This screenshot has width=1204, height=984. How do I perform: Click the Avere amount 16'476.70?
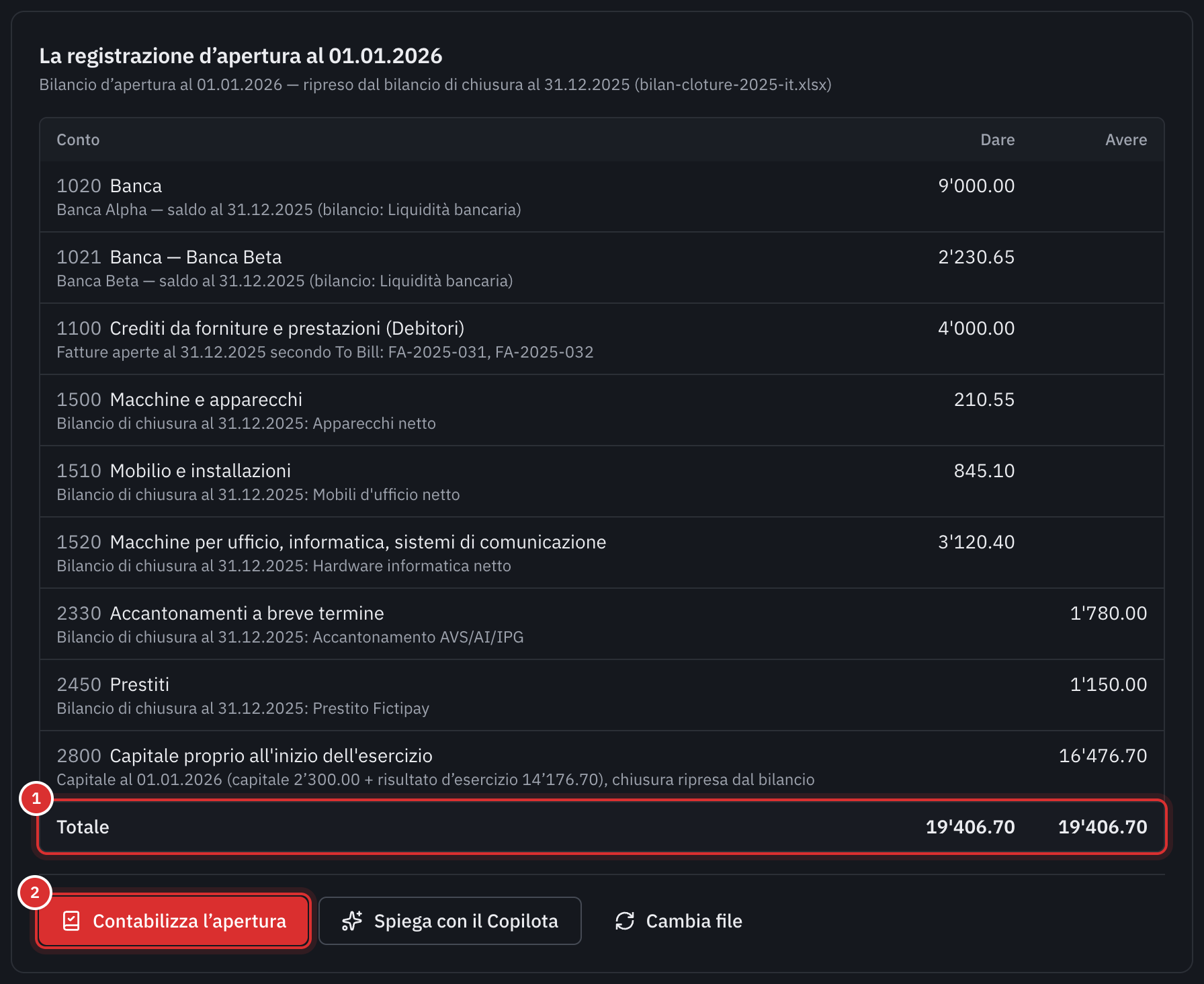click(x=1103, y=755)
